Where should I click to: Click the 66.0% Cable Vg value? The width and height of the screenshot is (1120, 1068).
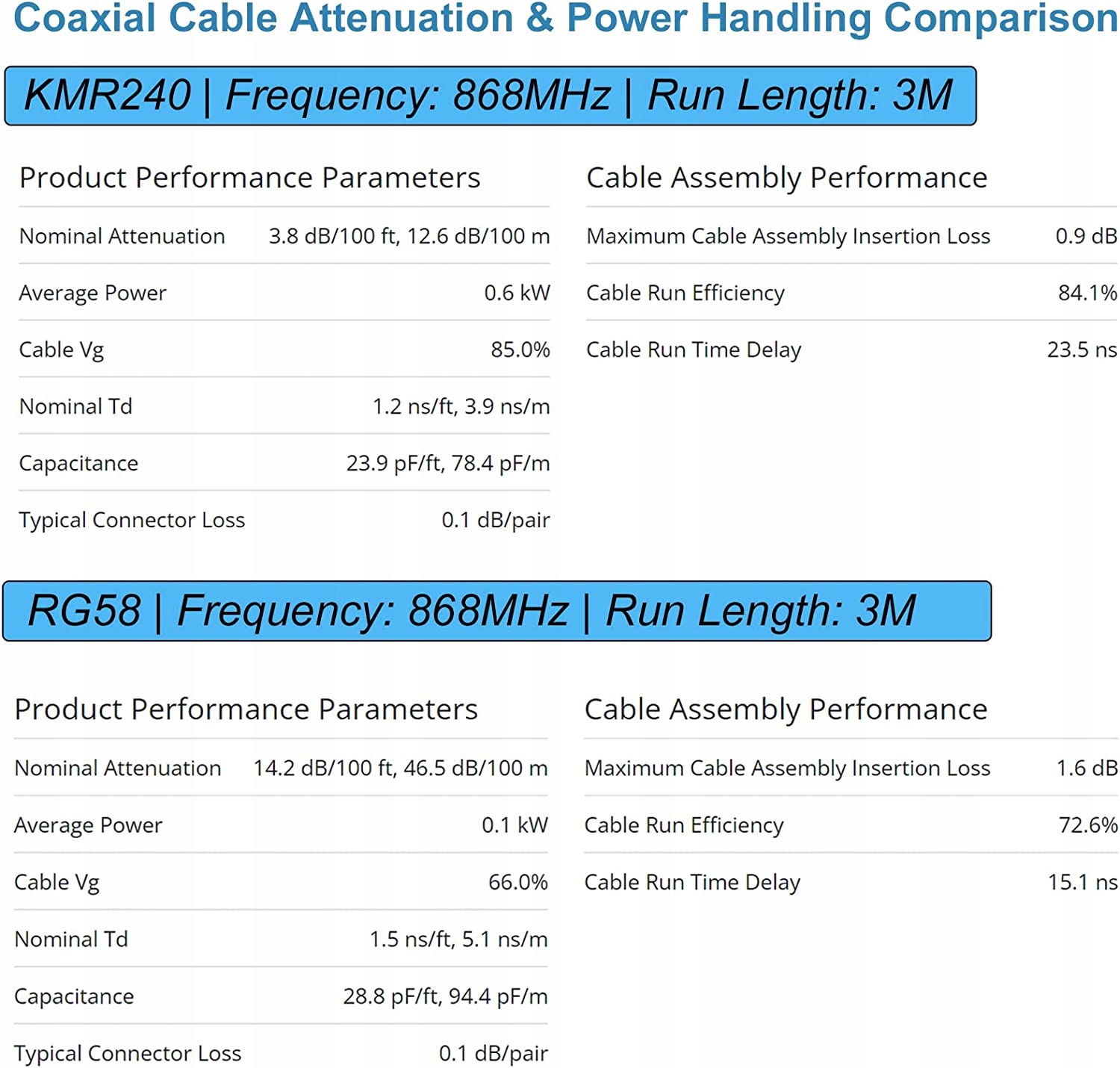point(517,882)
